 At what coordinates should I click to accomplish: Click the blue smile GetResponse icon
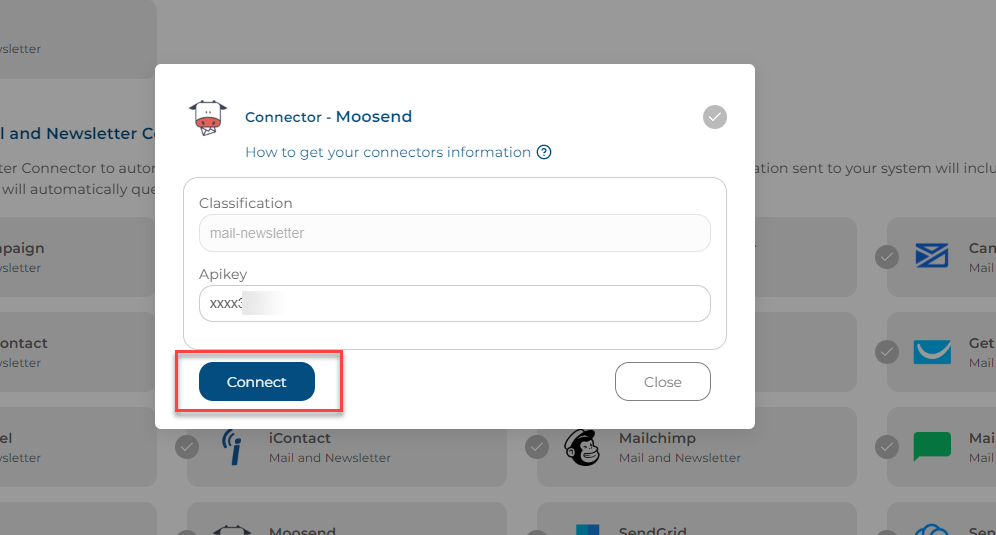coord(932,352)
